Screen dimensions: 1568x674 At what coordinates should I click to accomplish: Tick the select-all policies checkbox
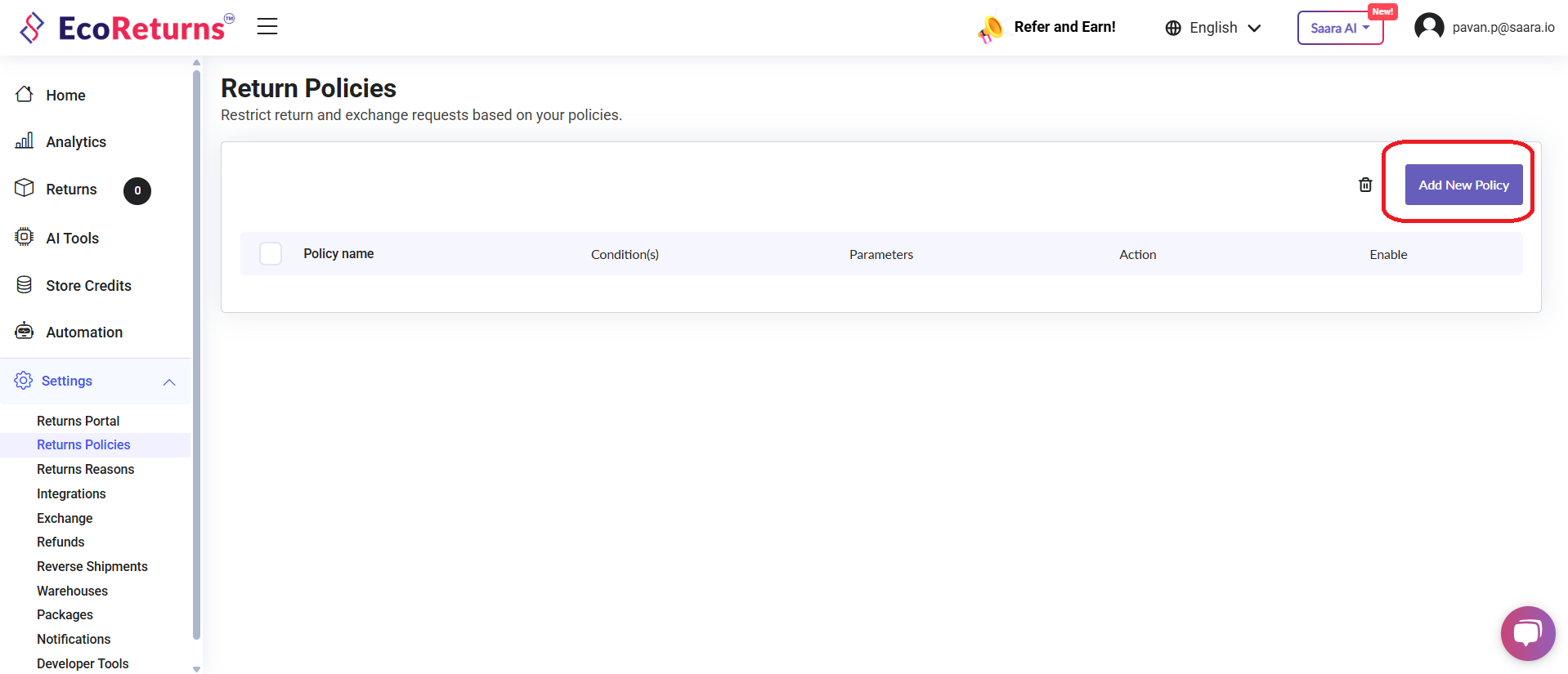(x=271, y=254)
